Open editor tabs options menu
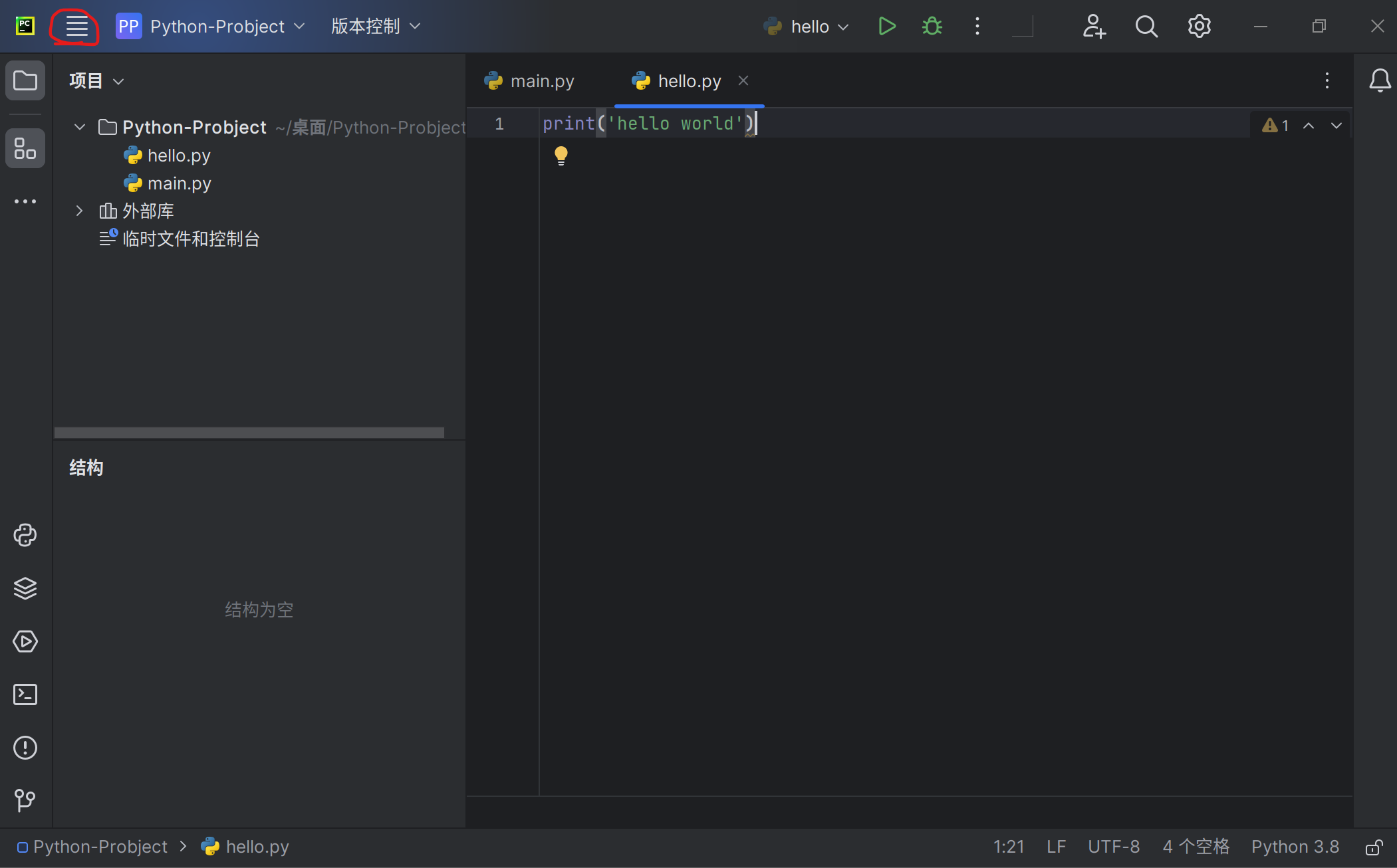 click(x=1327, y=81)
